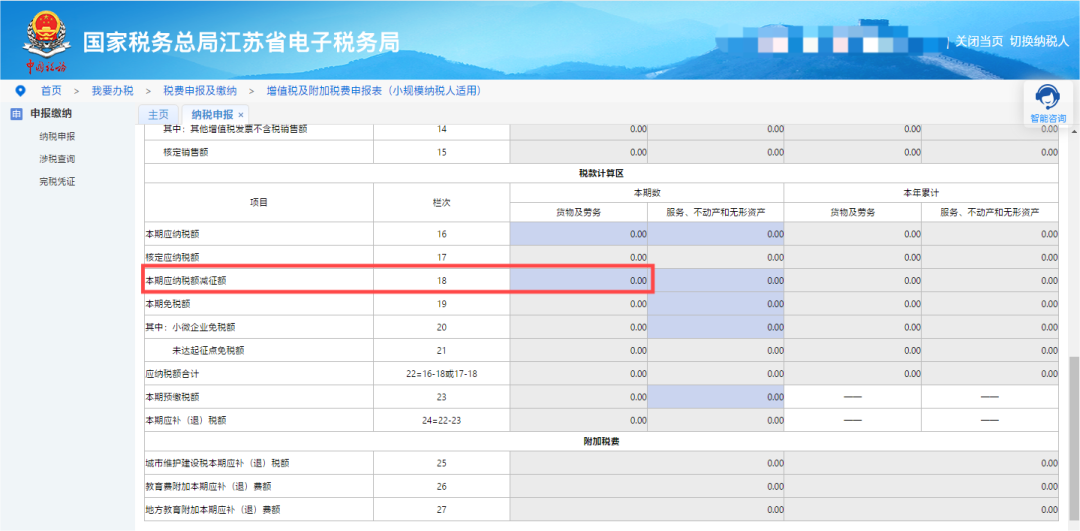Edit row 23 服务 本期预缴税额 field

tap(716, 397)
